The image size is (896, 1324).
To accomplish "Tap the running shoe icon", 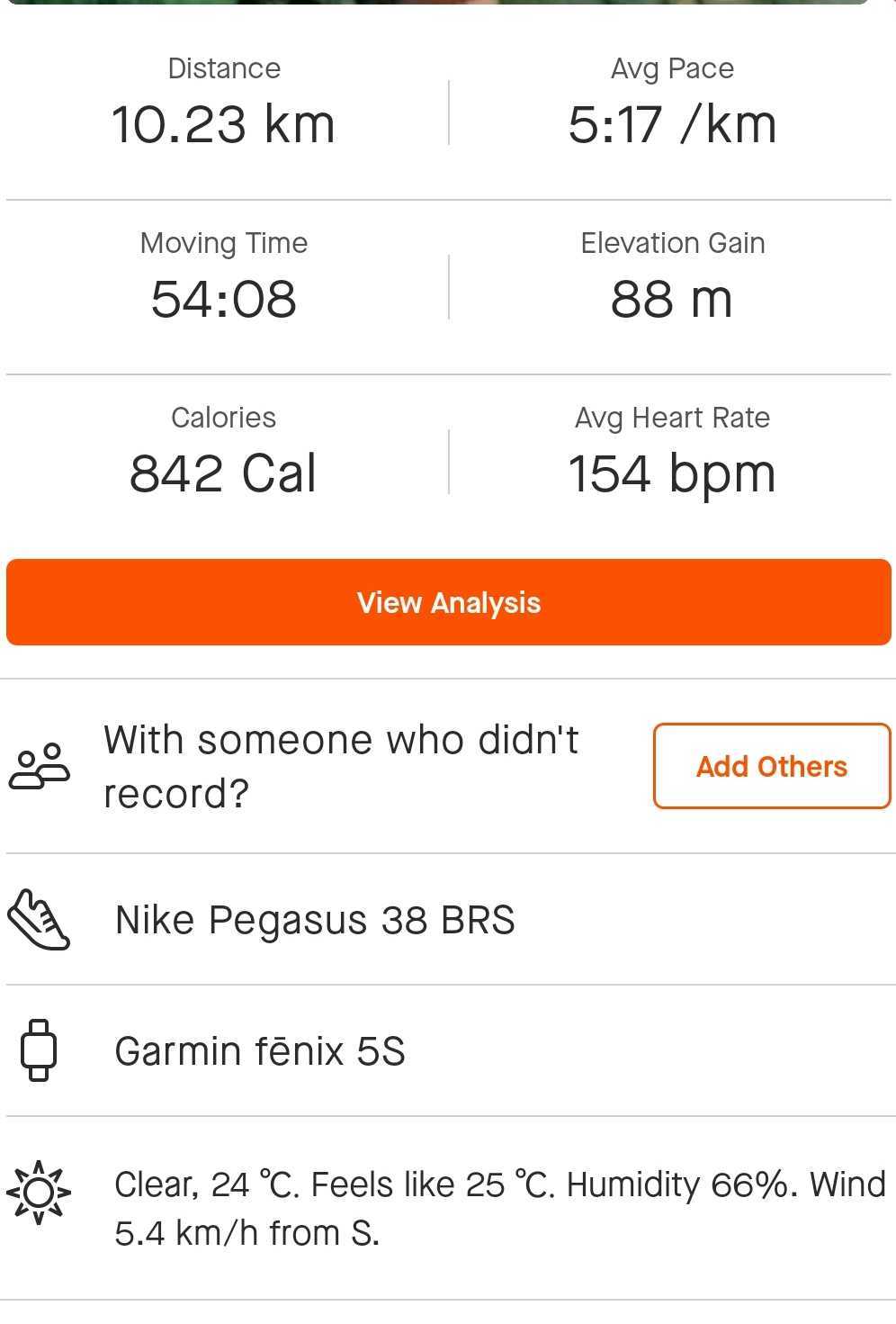I will [x=39, y=920].
